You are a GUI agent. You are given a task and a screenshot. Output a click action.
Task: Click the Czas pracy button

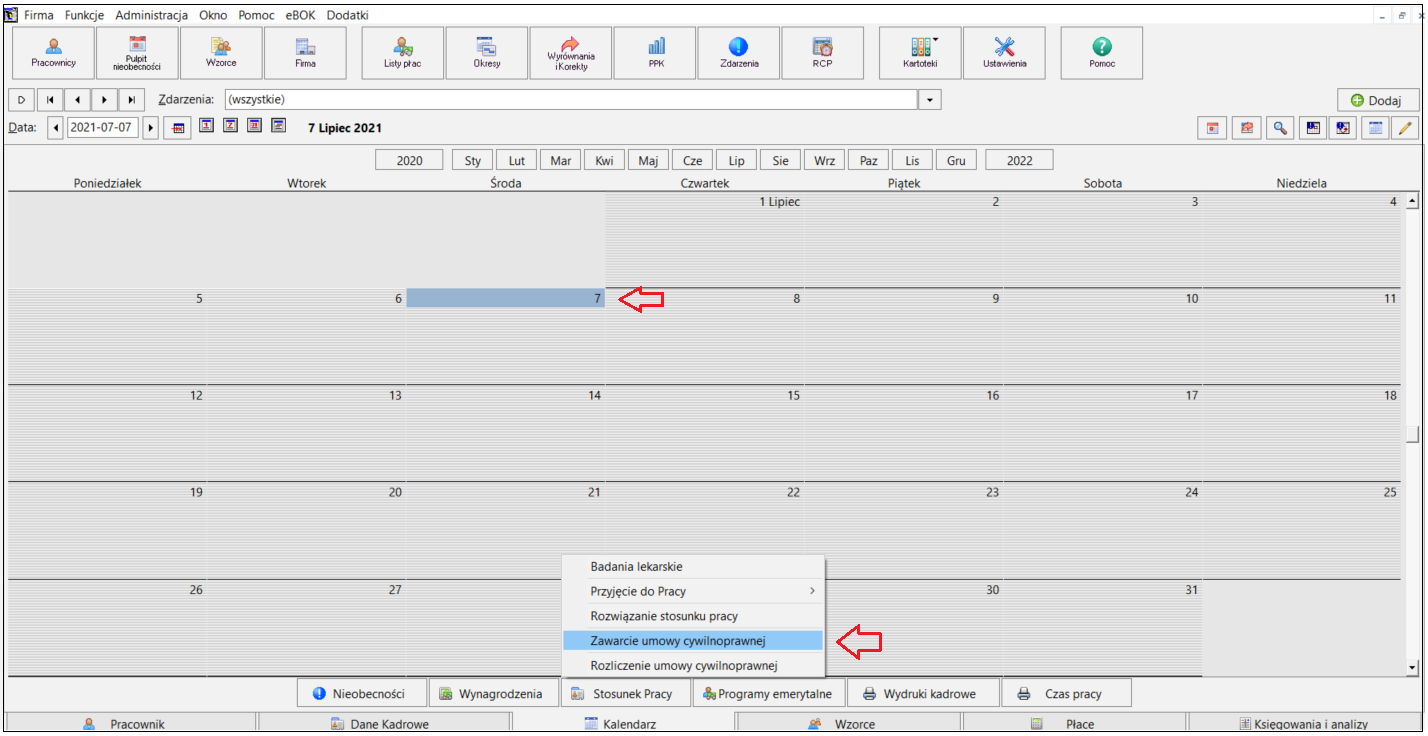[x=1067, y=693]
